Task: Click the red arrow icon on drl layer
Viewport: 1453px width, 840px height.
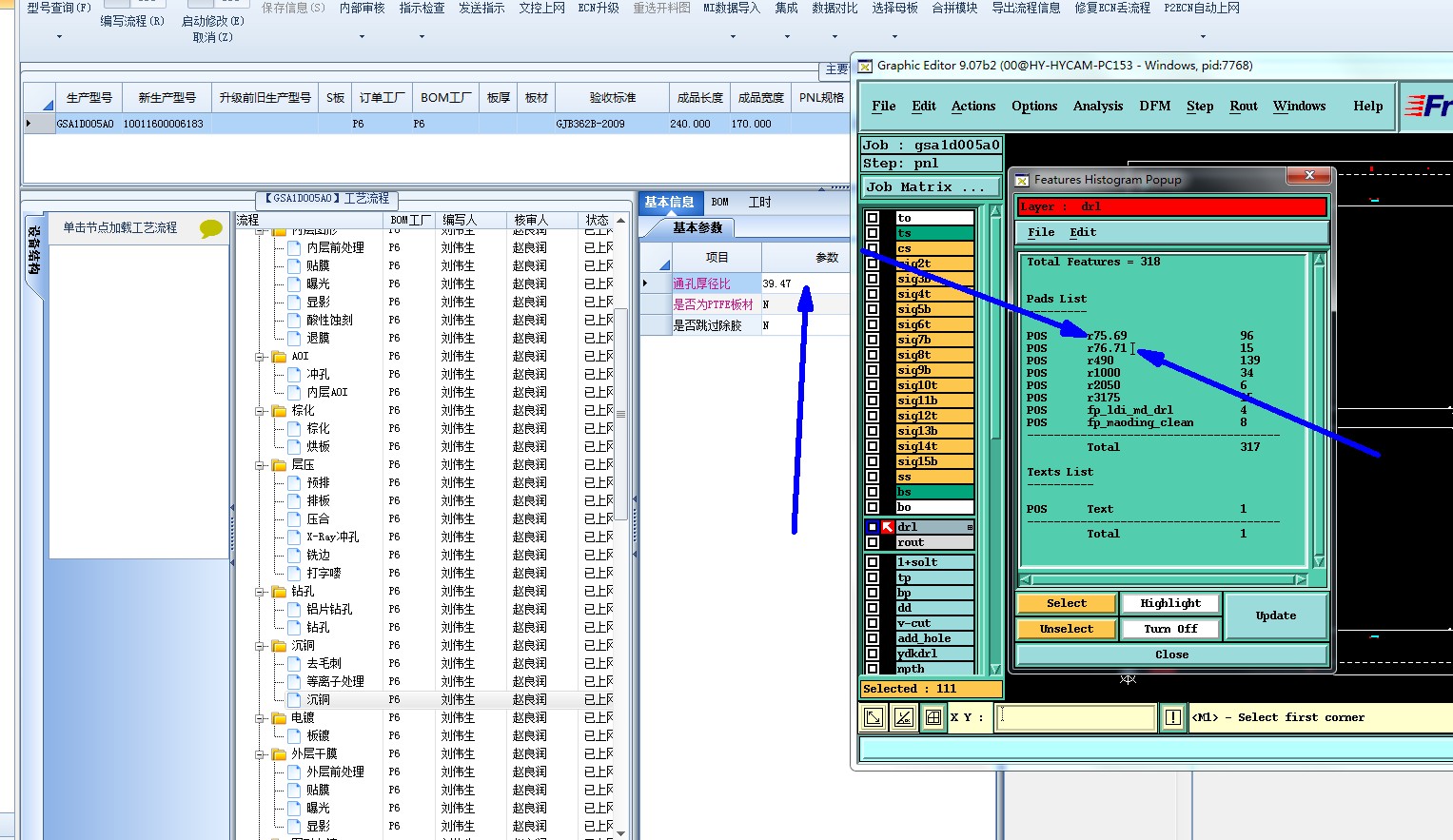Action: pos(888,526)
